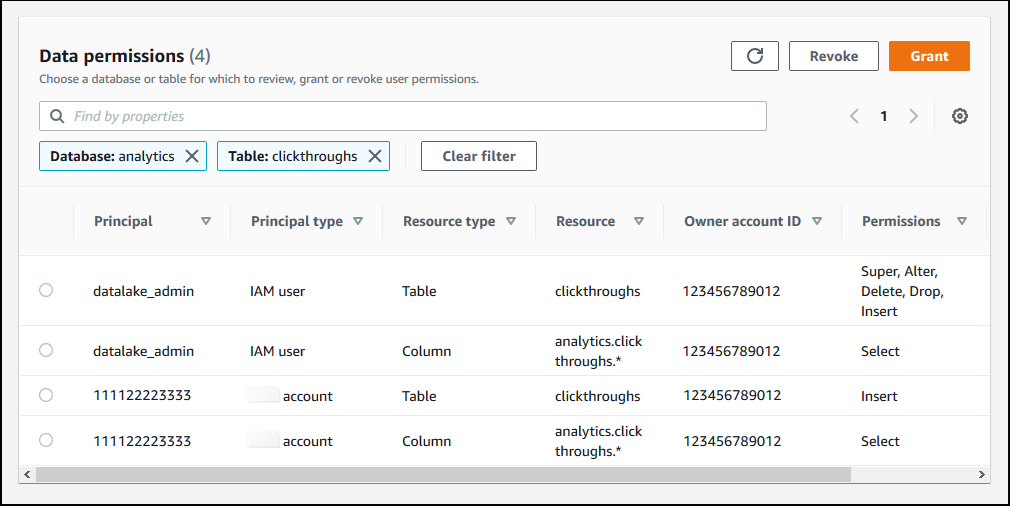Image resolution: width=1010 pixels, height=506 pixels.
Task: Click the search magnifier icon
Action: [x=57, y=116]
